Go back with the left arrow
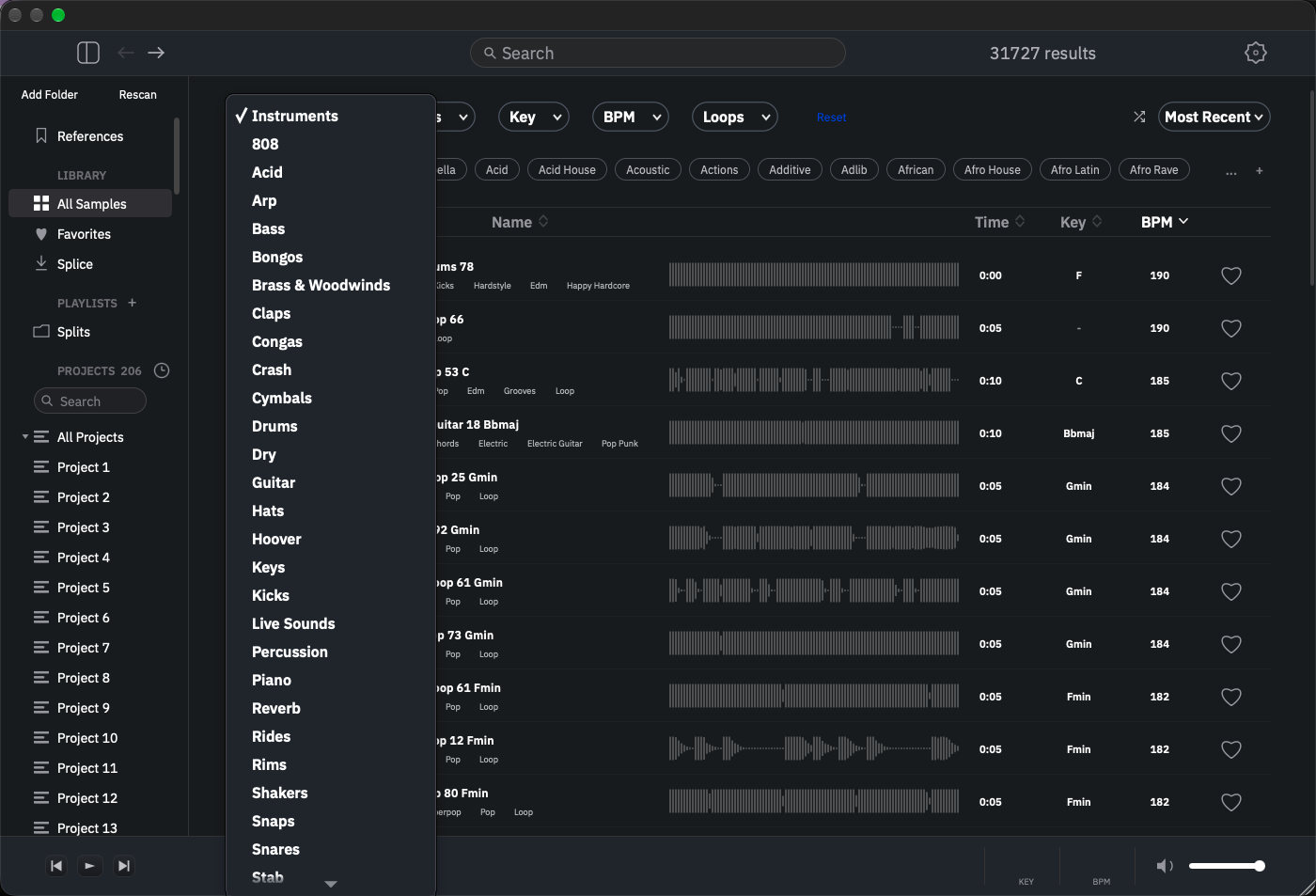The image size is (1316, 896). click(126, 53)
